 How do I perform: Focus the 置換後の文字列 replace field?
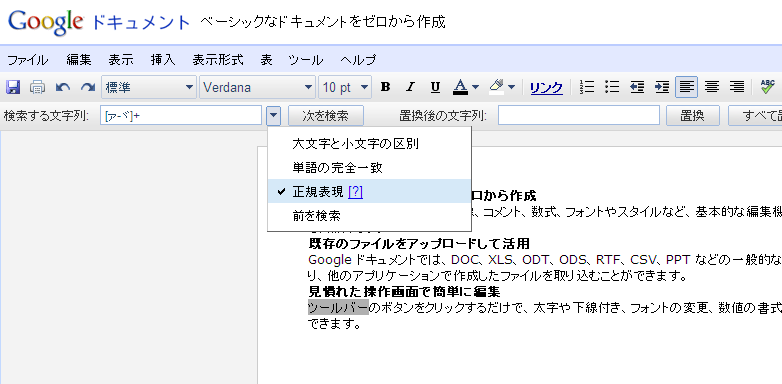tap(579, 116)
